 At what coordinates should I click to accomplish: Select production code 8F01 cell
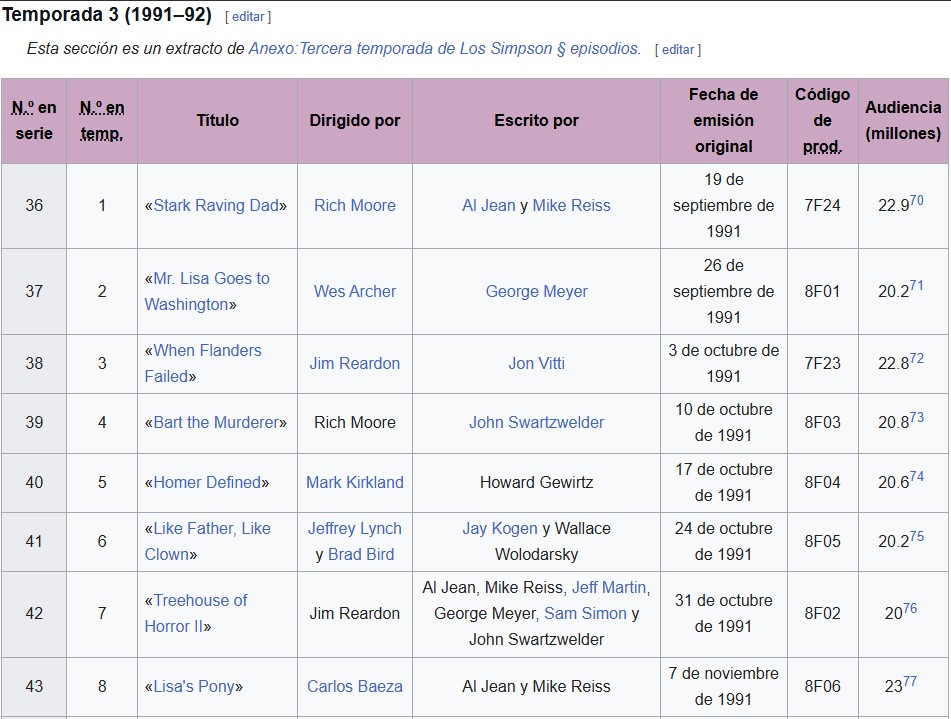822,291
